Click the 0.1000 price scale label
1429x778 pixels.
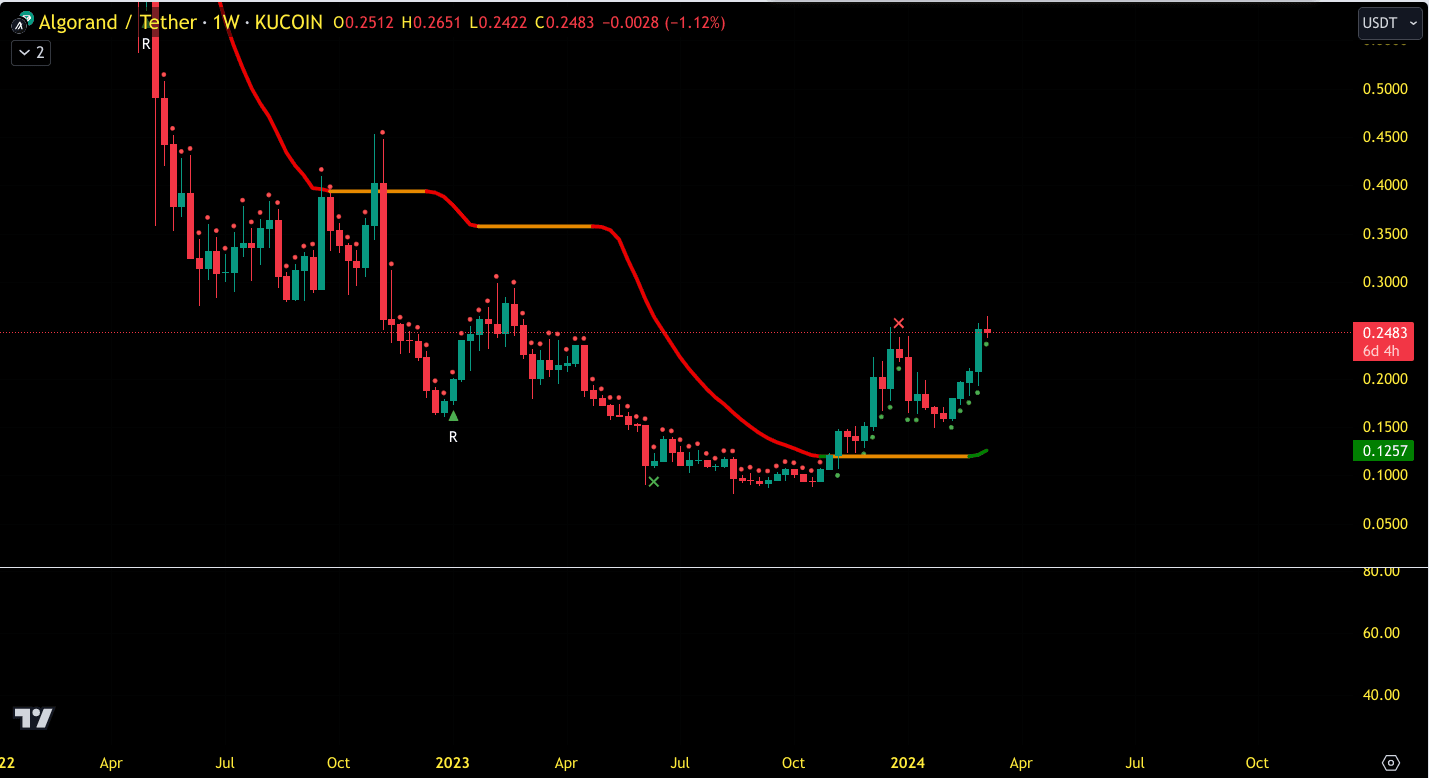coord(1385,475)
